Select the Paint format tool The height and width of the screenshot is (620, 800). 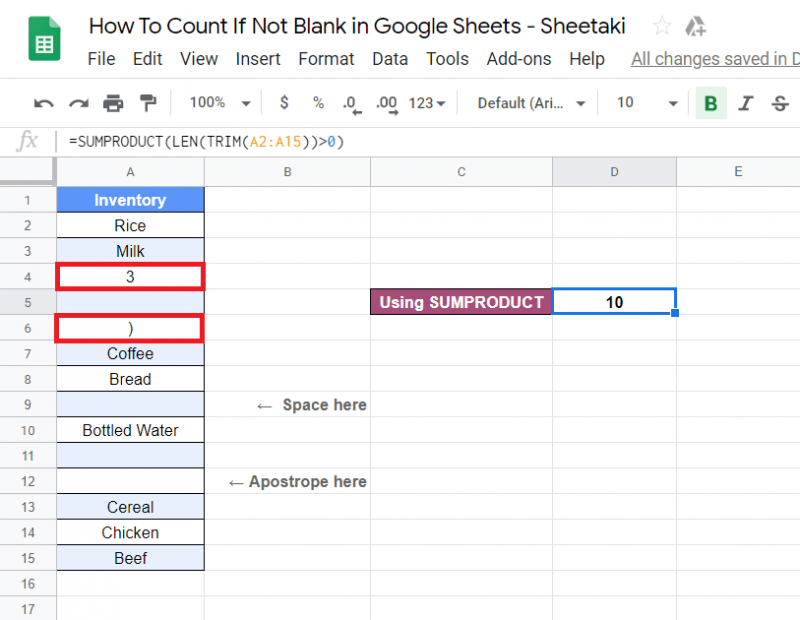click(147, 103)
